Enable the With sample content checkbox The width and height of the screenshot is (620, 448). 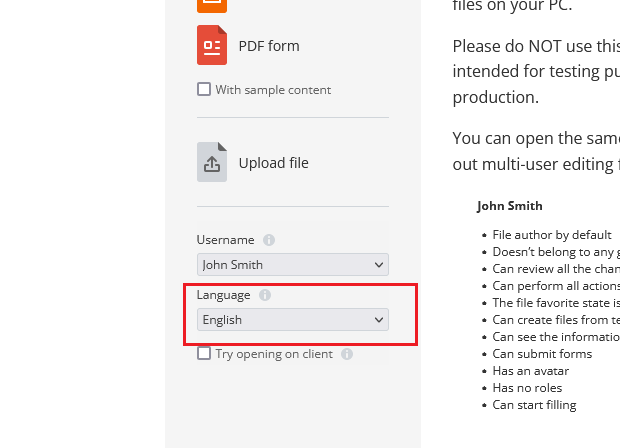click(204, 89)
